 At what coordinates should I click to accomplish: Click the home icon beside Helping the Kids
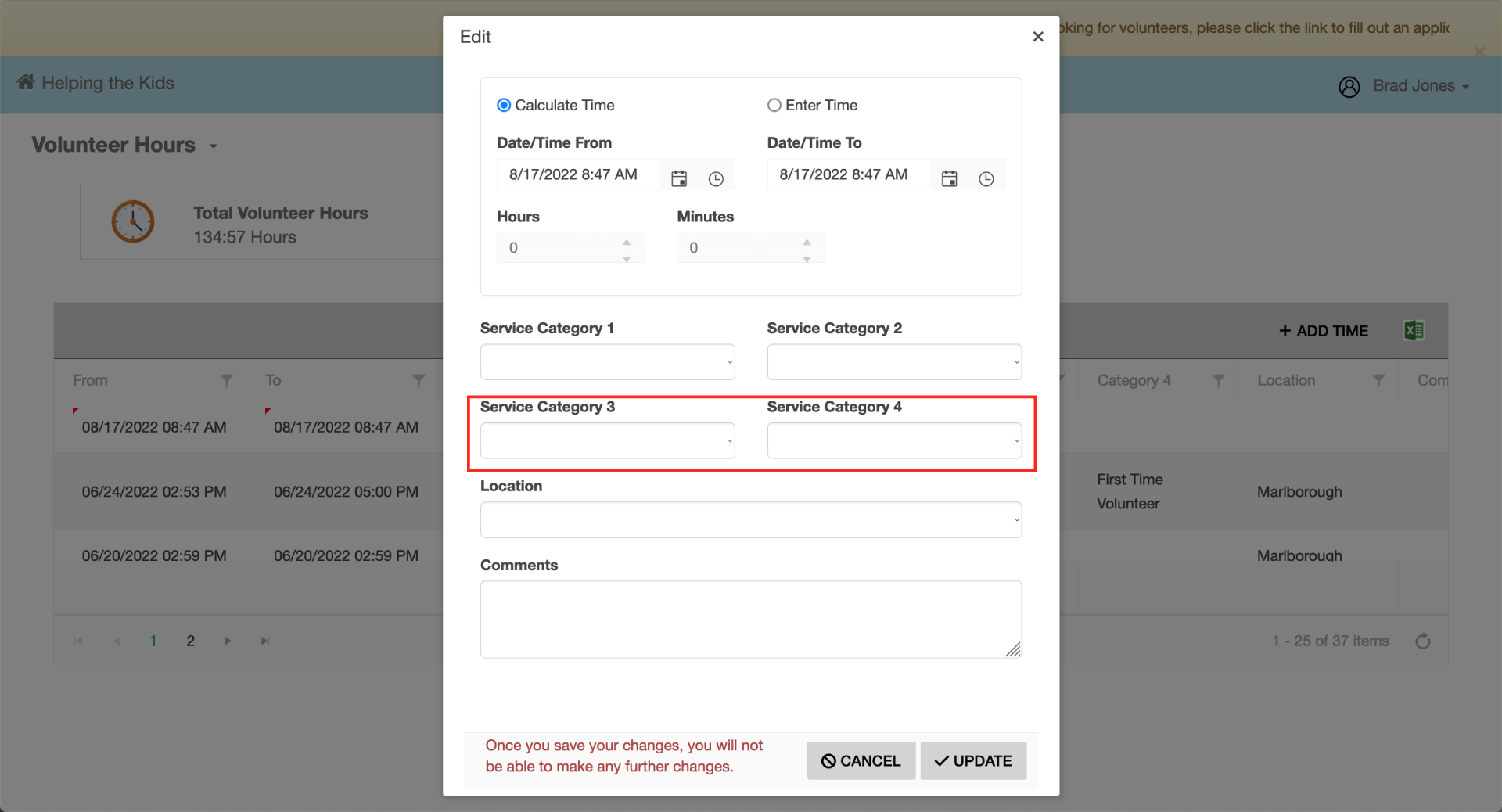coord(26,82)
